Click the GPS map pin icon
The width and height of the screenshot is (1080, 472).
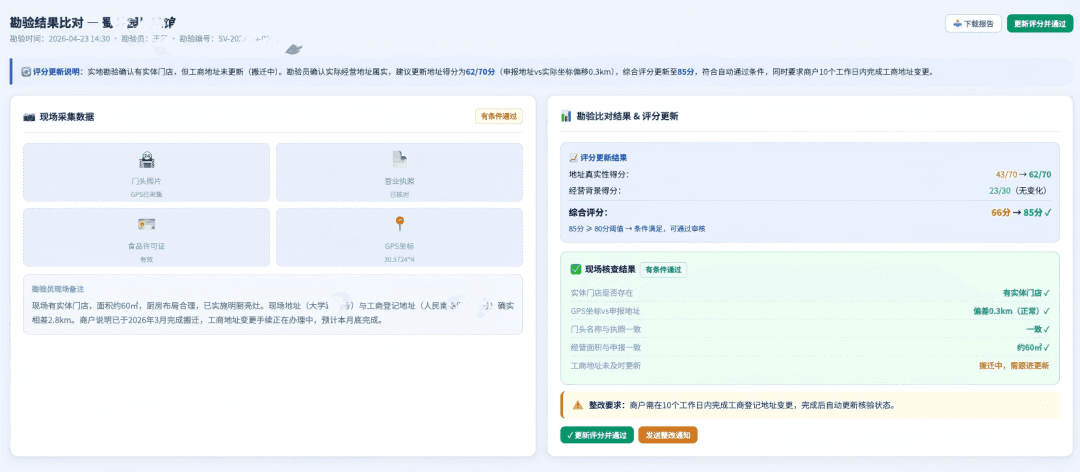point(399,224)
